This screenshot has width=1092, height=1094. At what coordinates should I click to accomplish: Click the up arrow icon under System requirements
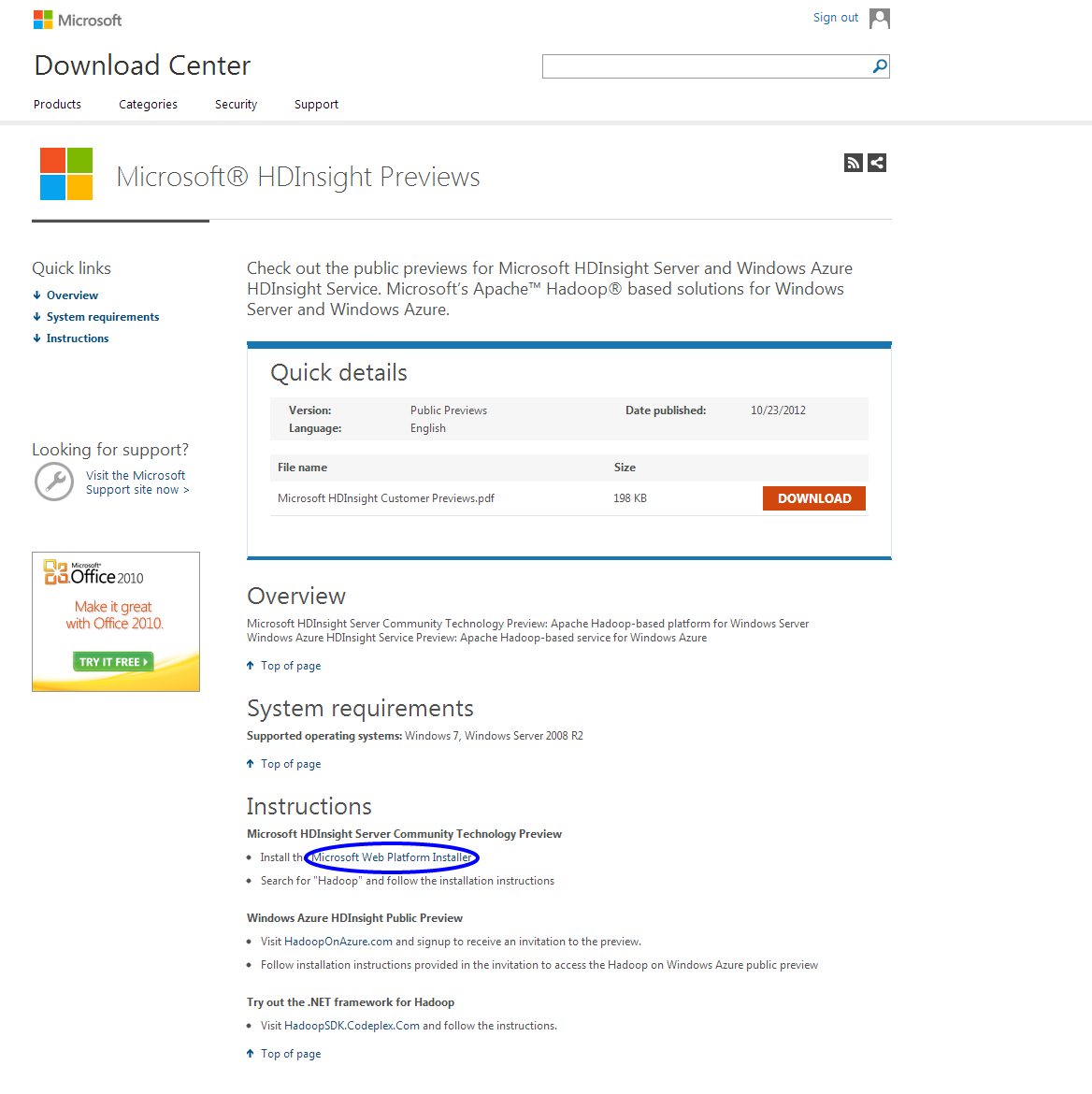(x=251, y=764)
